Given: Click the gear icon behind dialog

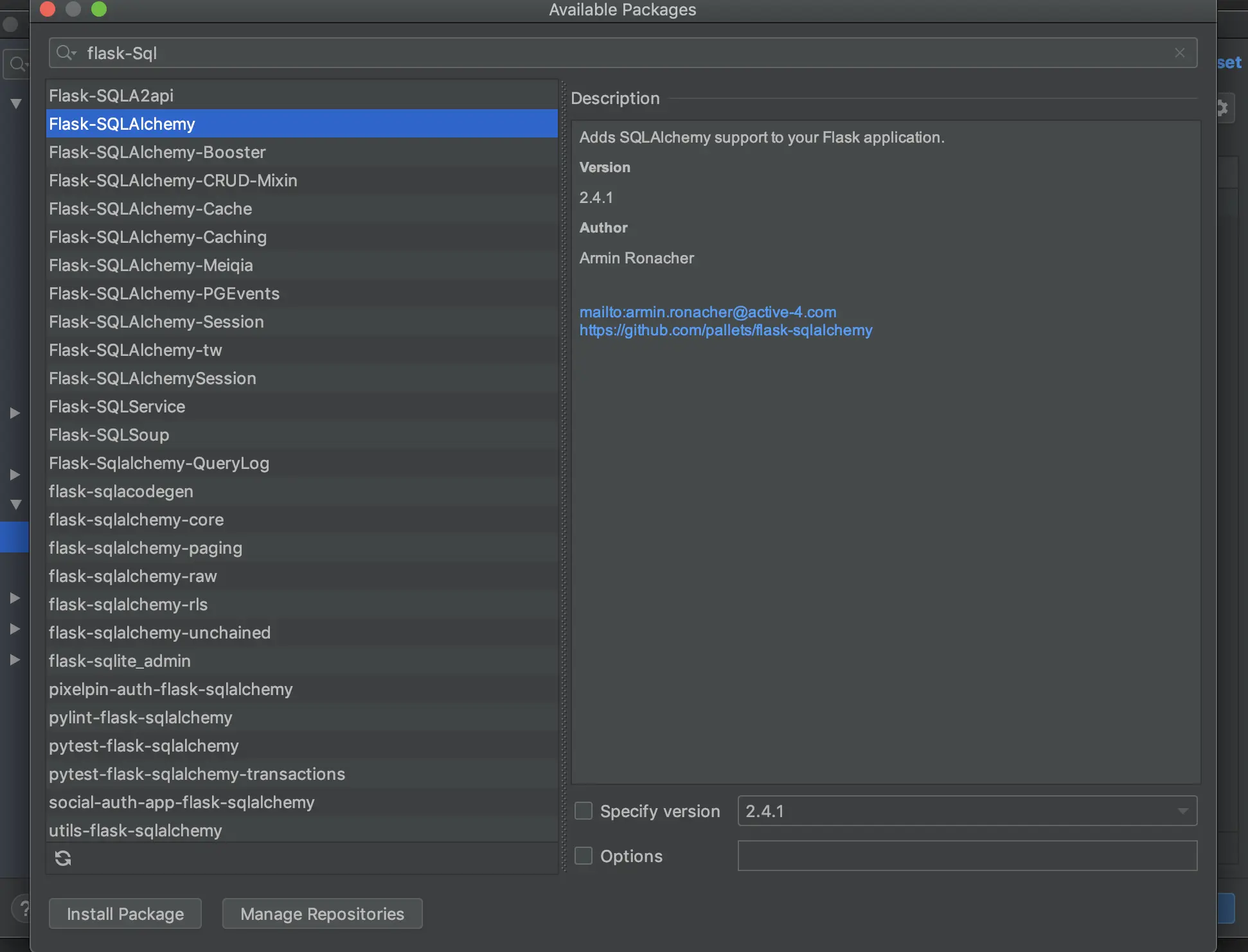Looking at the screenshot, I should point(1223,108).
